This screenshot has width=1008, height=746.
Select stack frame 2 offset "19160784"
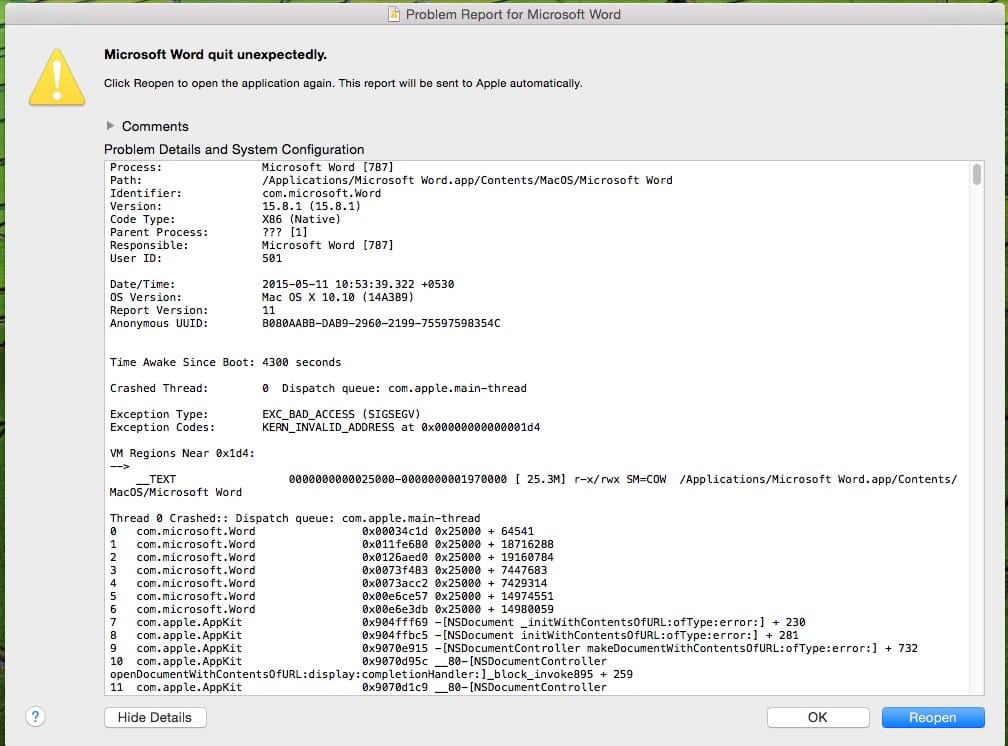coord(527,557)
